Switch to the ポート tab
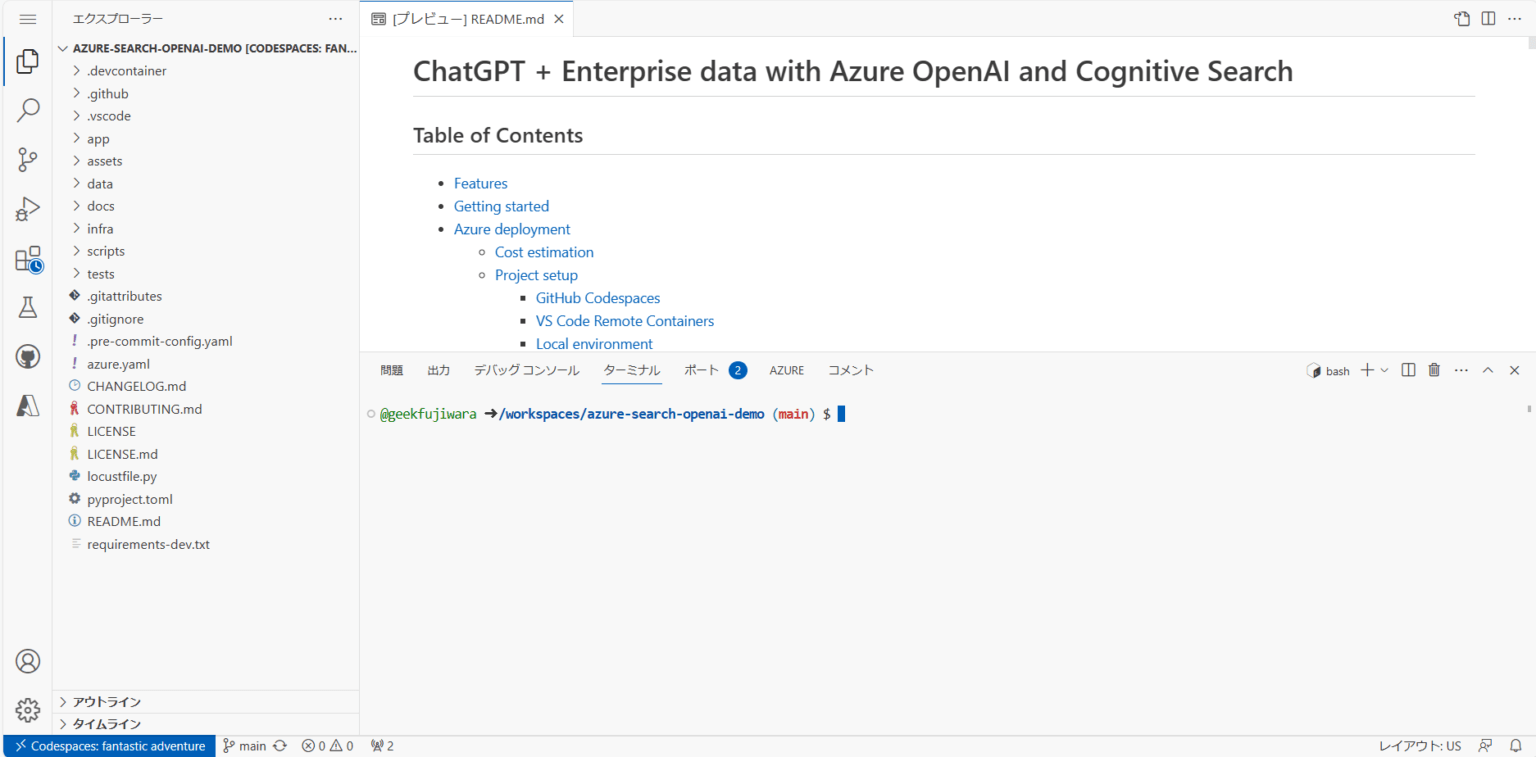The height and width of the screenshot is (757, 1536). (x=701, y=370)
